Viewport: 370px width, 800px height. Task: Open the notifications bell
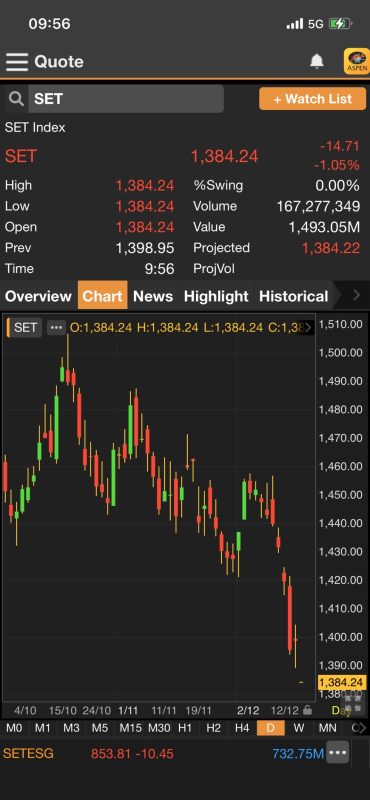point(317,62)
